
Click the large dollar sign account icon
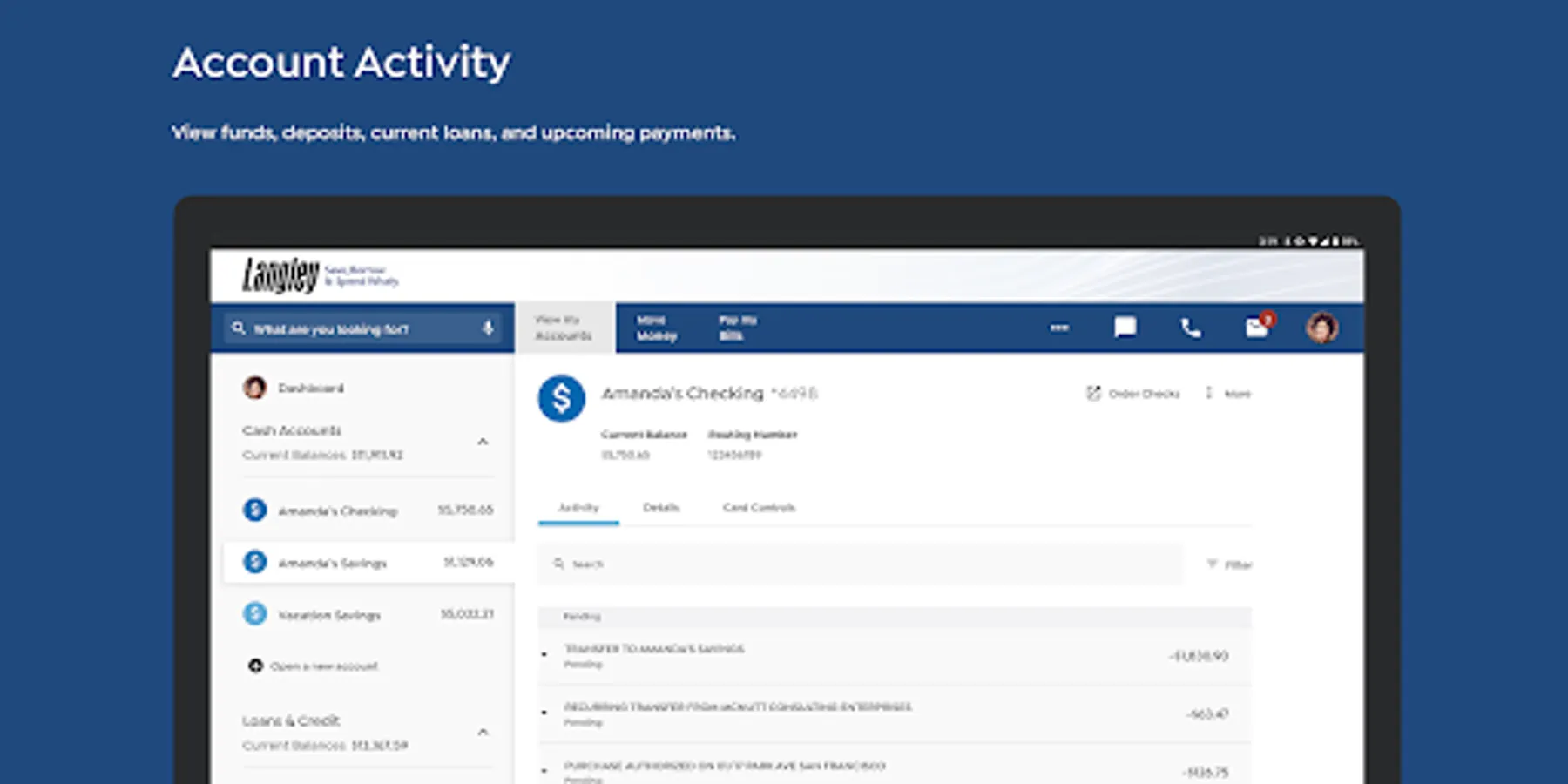[562, 399]
